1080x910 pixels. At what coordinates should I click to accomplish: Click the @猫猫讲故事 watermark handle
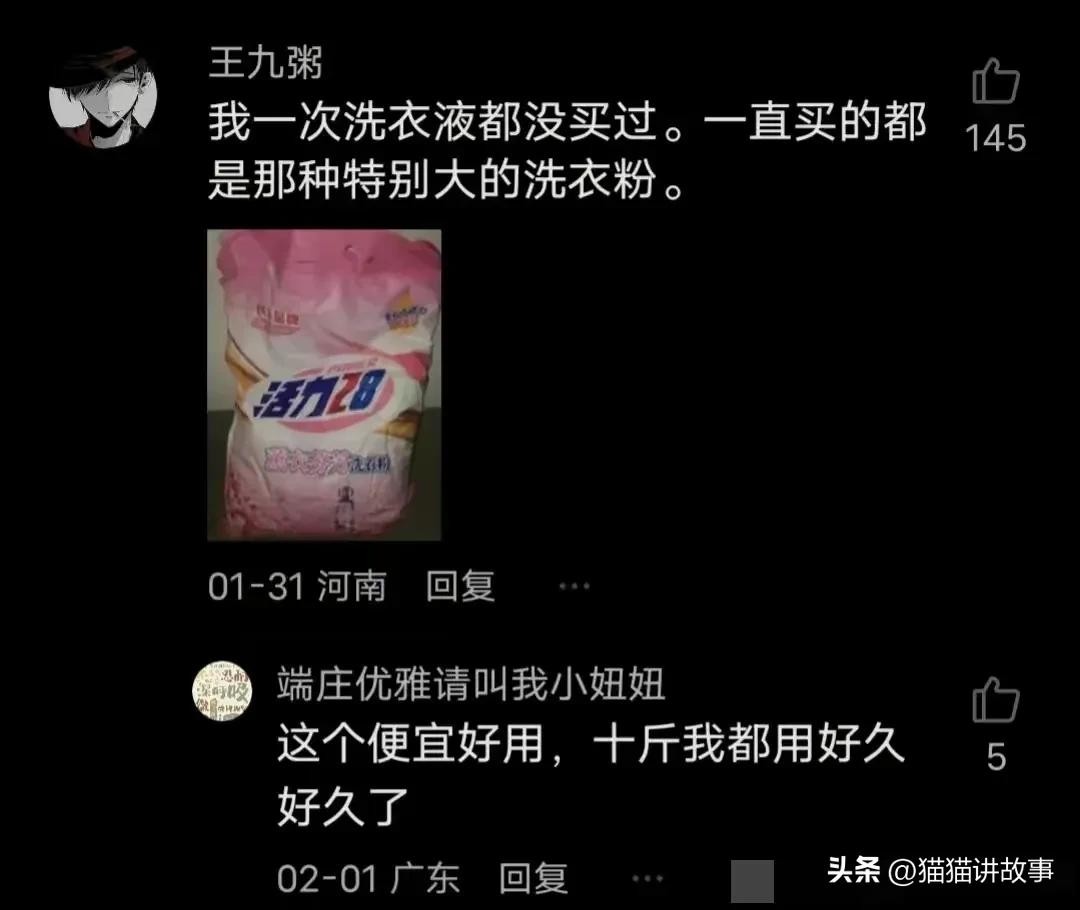[x=971, y=871]
